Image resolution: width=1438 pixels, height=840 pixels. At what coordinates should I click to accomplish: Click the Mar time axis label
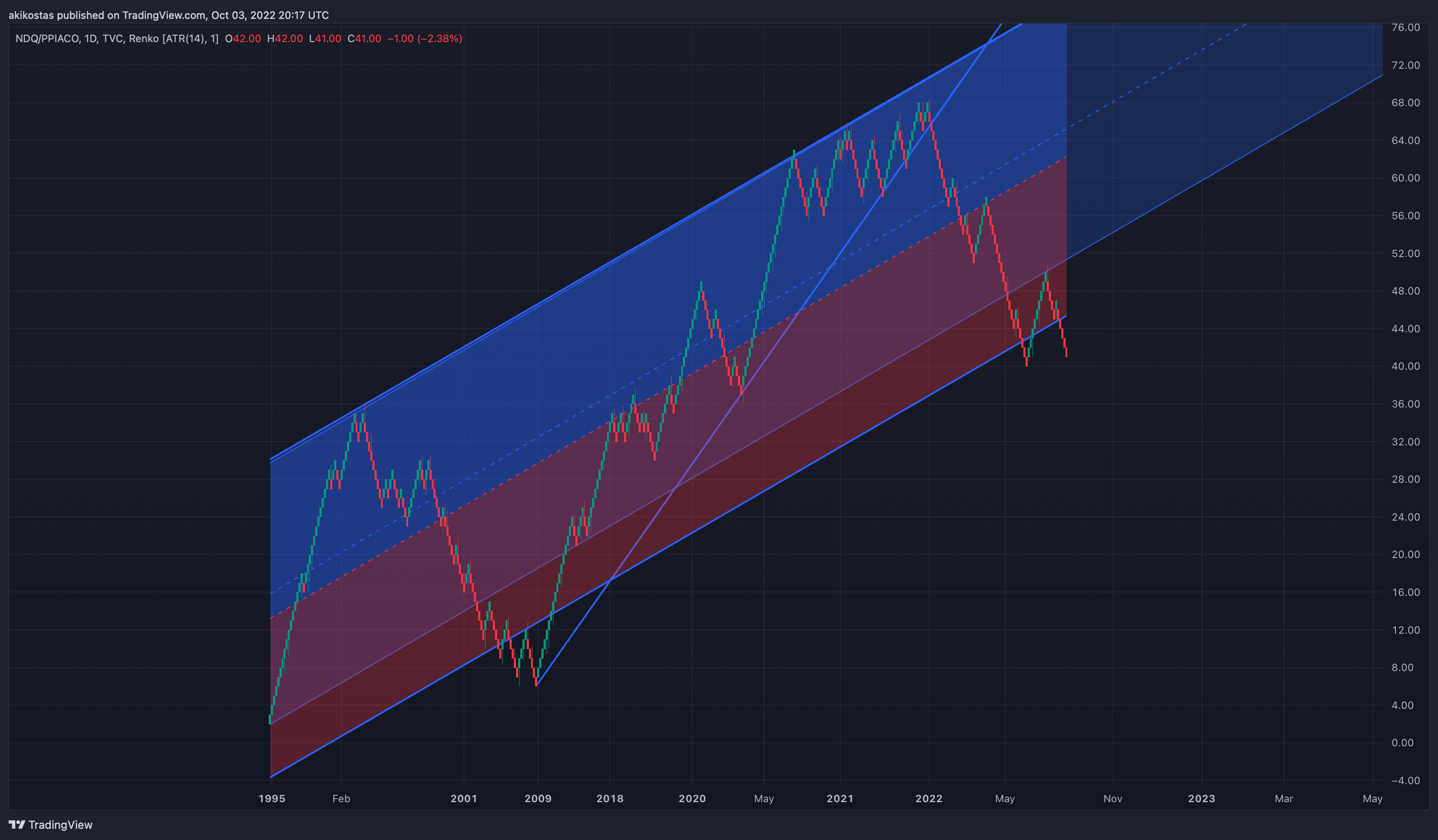(1284, 798)
